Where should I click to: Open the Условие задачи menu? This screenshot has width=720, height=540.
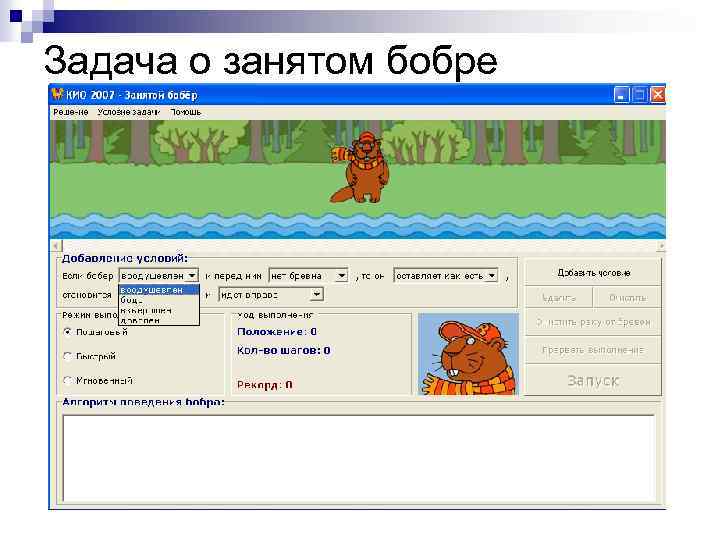click(128, 112)
